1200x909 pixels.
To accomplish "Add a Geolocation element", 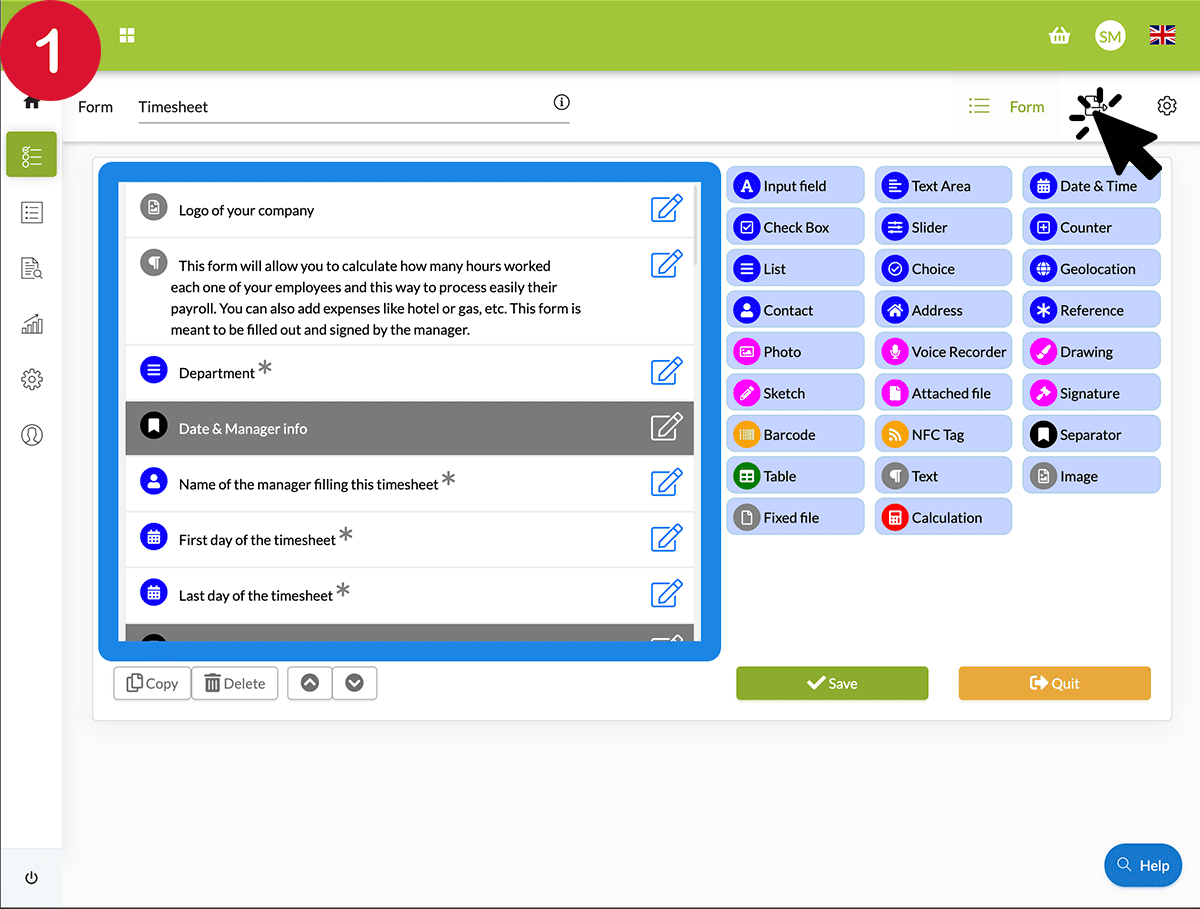I will [1091, 269].
